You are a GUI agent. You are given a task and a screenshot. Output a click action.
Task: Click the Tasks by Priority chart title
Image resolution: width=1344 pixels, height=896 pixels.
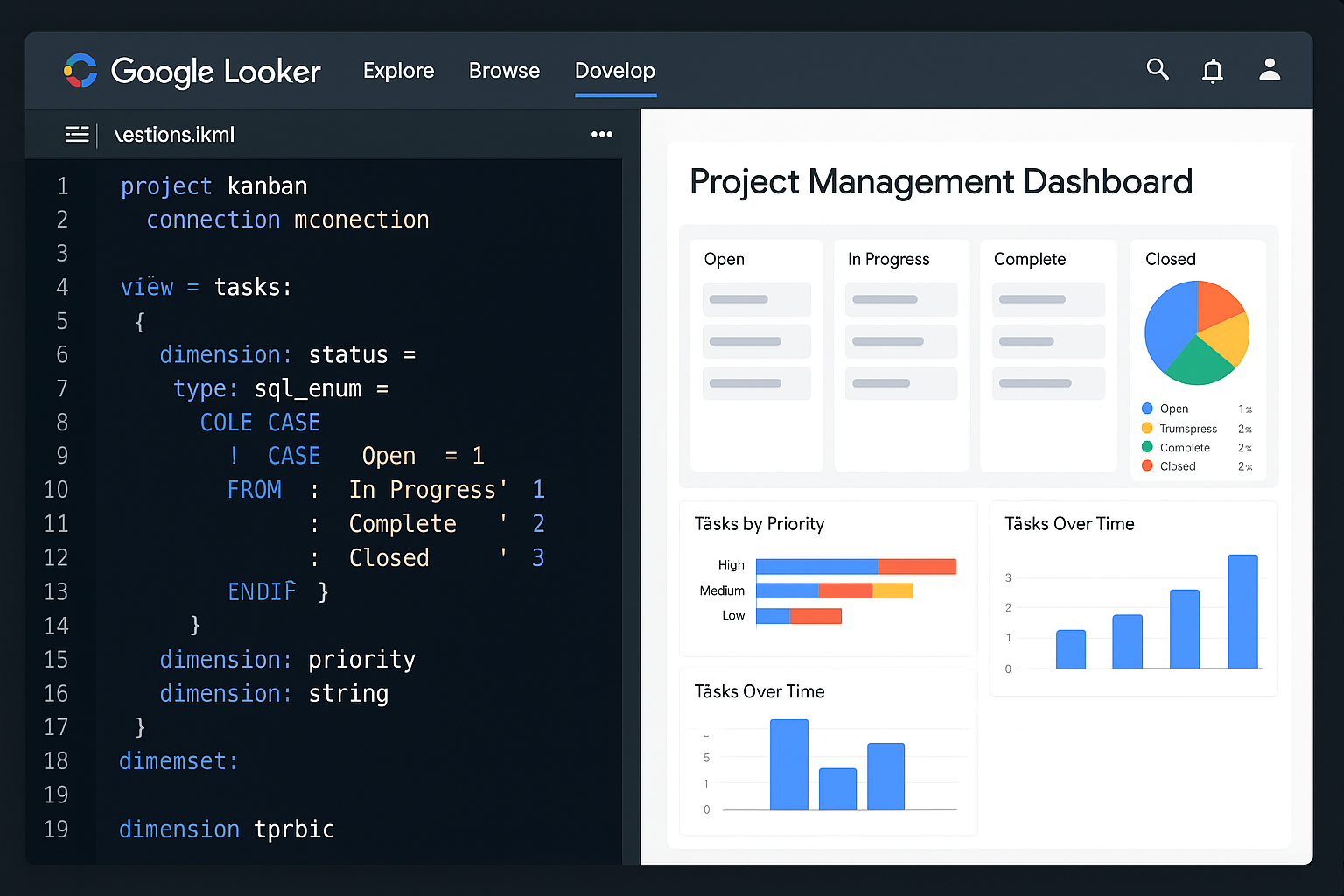[x=759, y=524]
